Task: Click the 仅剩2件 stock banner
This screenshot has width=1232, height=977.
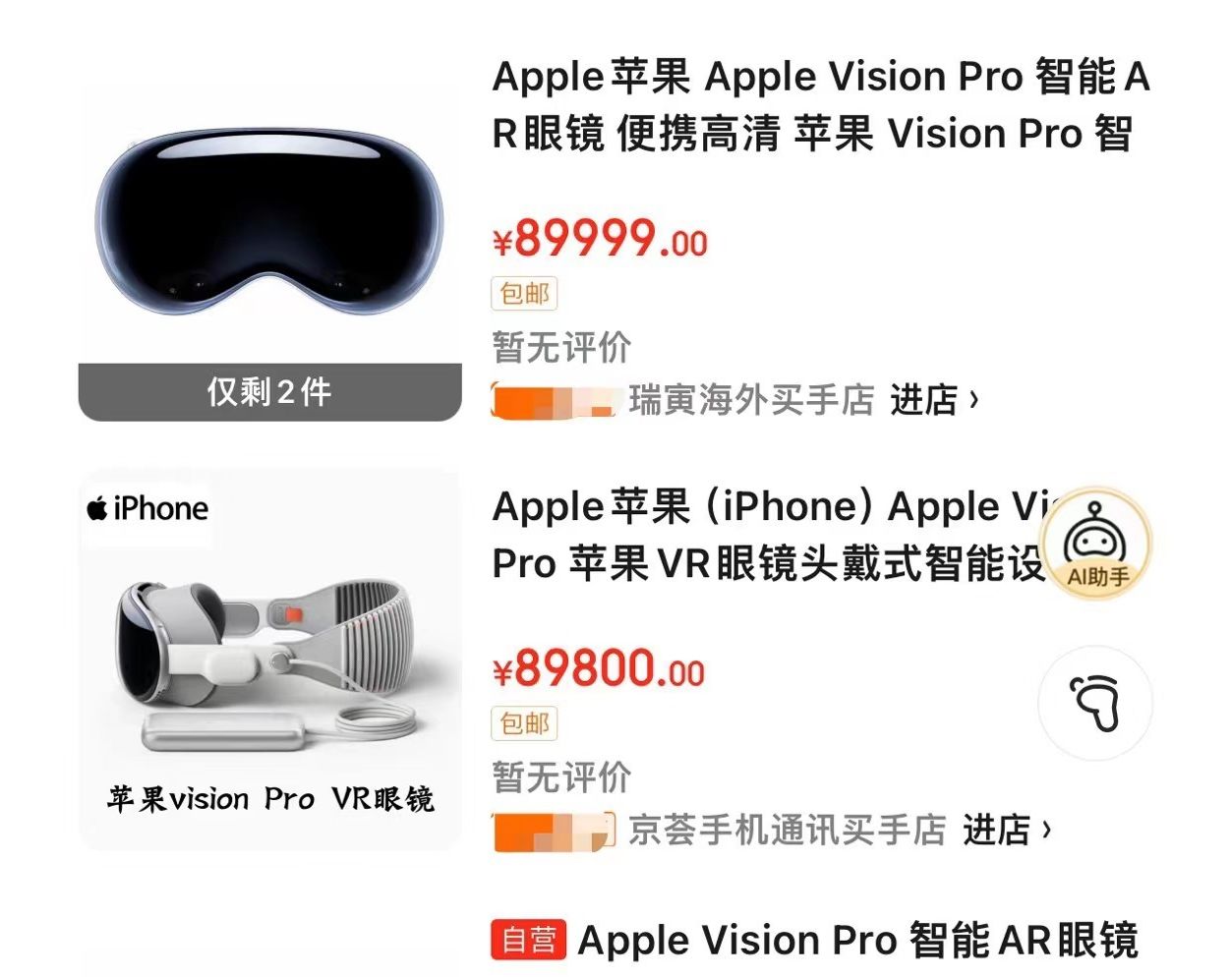Action: coord(270,392)
